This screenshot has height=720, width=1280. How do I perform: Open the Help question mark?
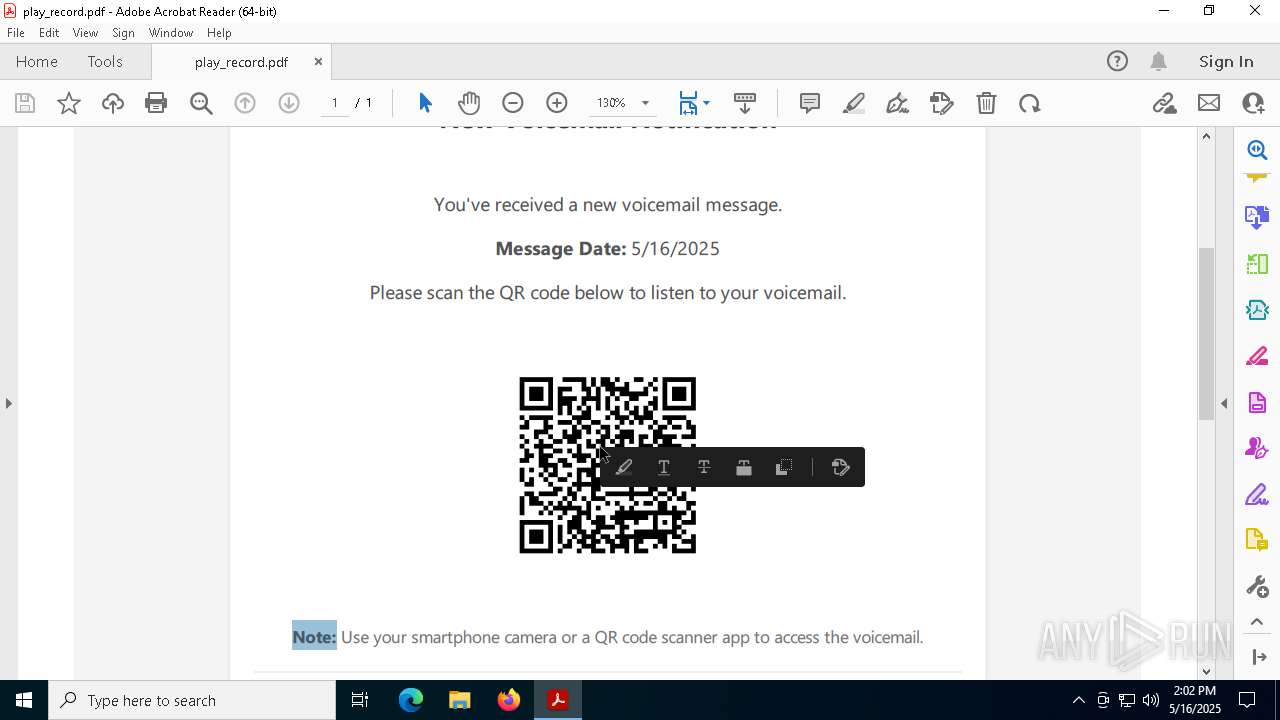1117,61
